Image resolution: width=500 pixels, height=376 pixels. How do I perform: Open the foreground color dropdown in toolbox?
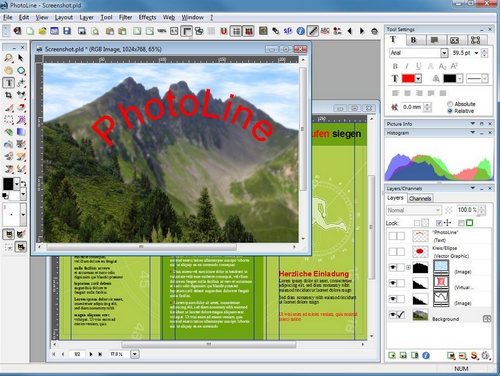[x=17, y=184]
